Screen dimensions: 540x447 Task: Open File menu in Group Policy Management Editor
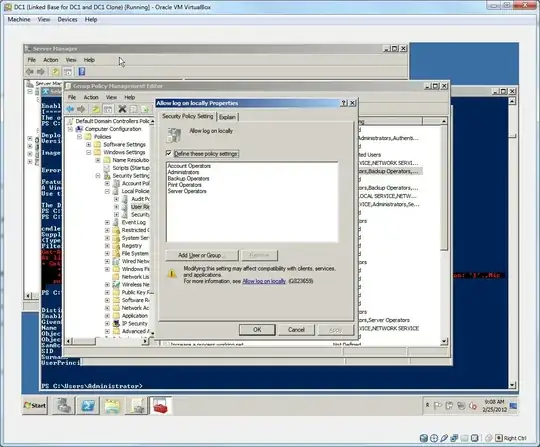pos(72,97)
